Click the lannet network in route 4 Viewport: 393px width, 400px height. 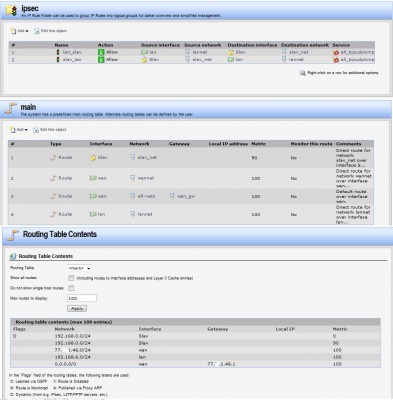[x=145, y=214]
